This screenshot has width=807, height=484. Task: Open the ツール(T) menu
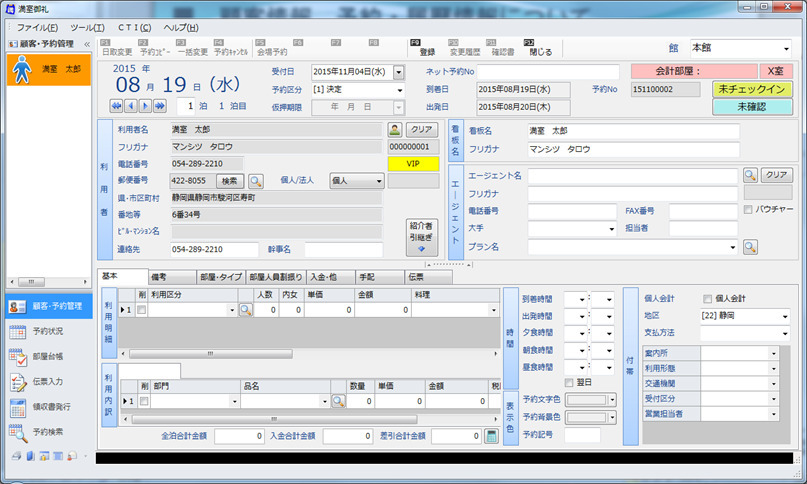(x=87, y=28)
